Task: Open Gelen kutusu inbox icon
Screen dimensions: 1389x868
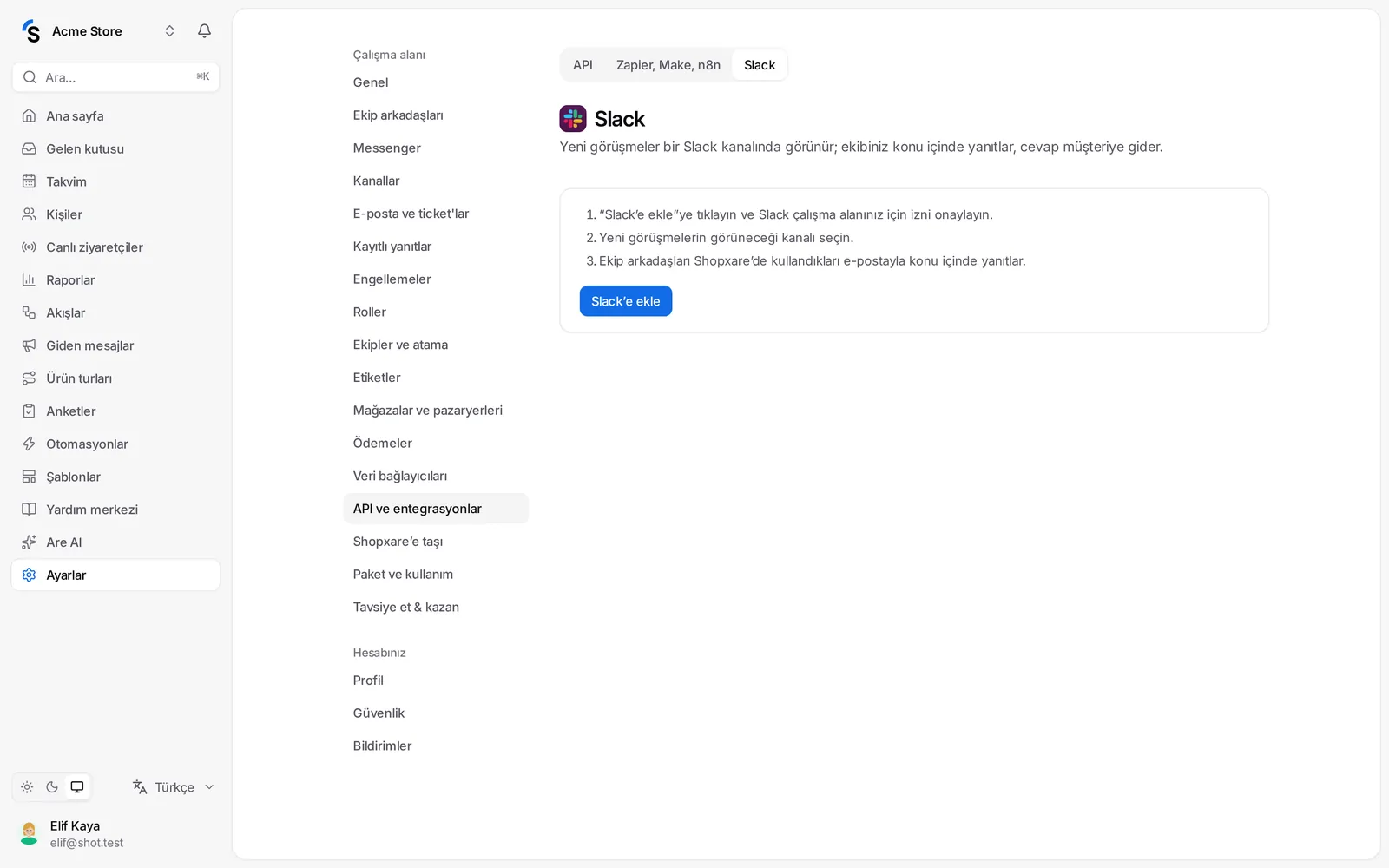Action: [x=29, y=148]
